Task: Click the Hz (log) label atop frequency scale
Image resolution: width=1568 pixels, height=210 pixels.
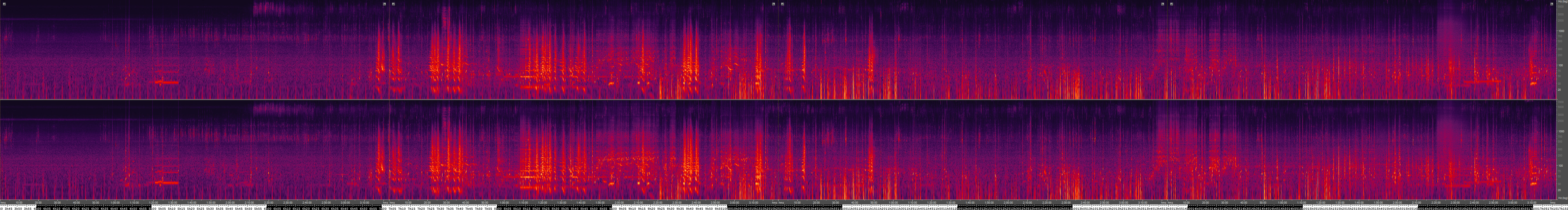Action: [1562, 2]
